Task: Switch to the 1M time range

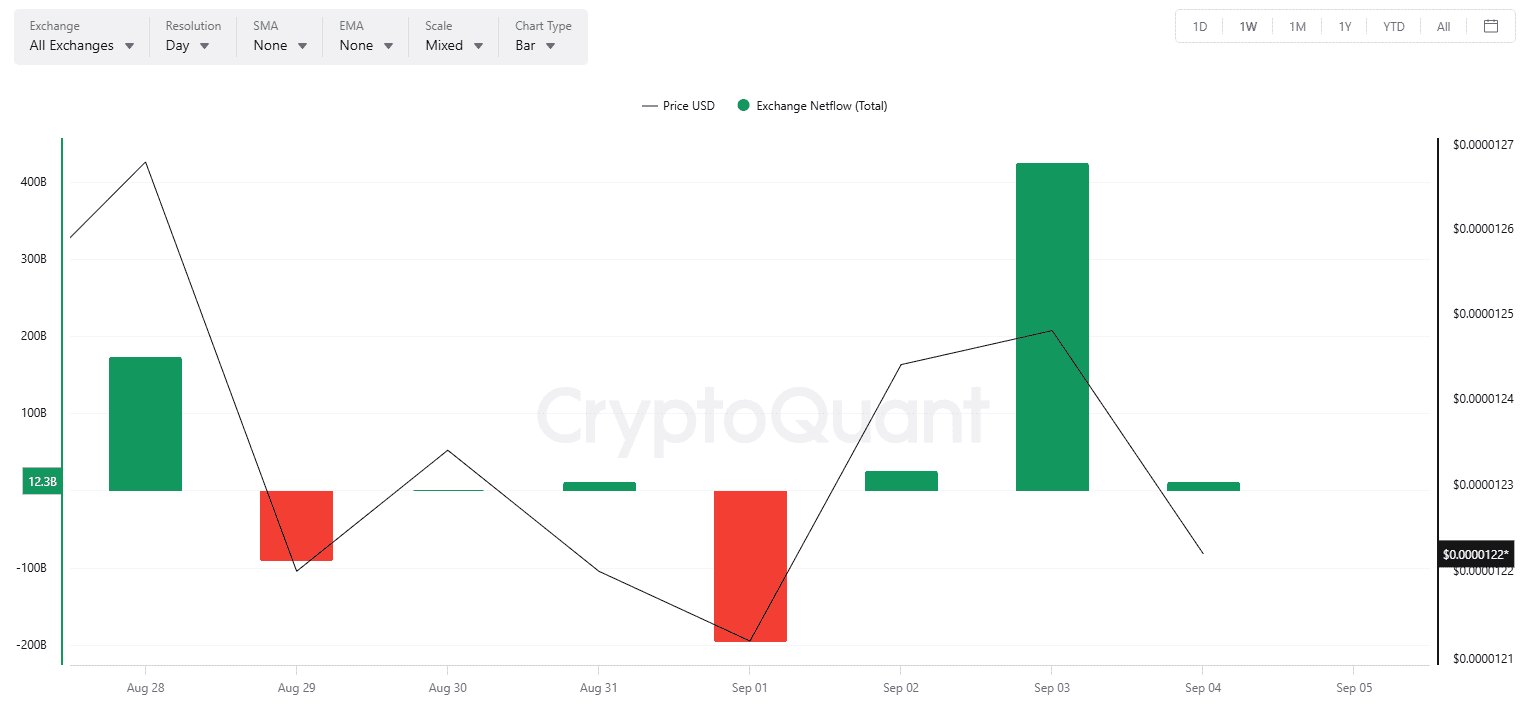Action: coord(1297,27)
